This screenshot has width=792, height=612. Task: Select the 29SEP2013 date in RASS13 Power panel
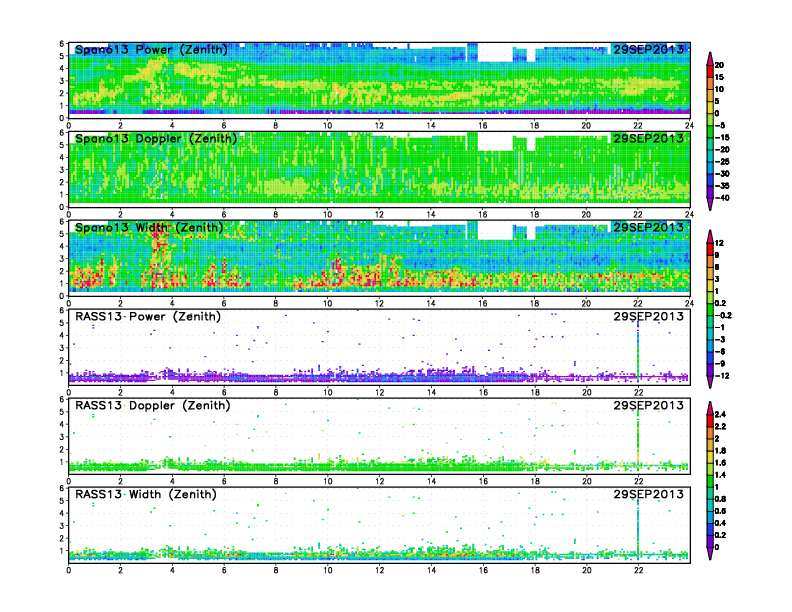point(648,317)
